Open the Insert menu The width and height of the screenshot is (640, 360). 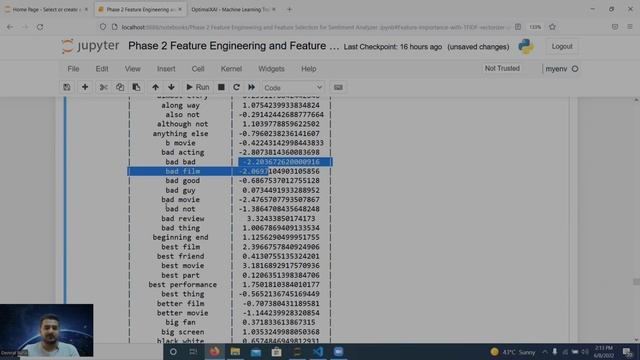click(x=166, y=69)
